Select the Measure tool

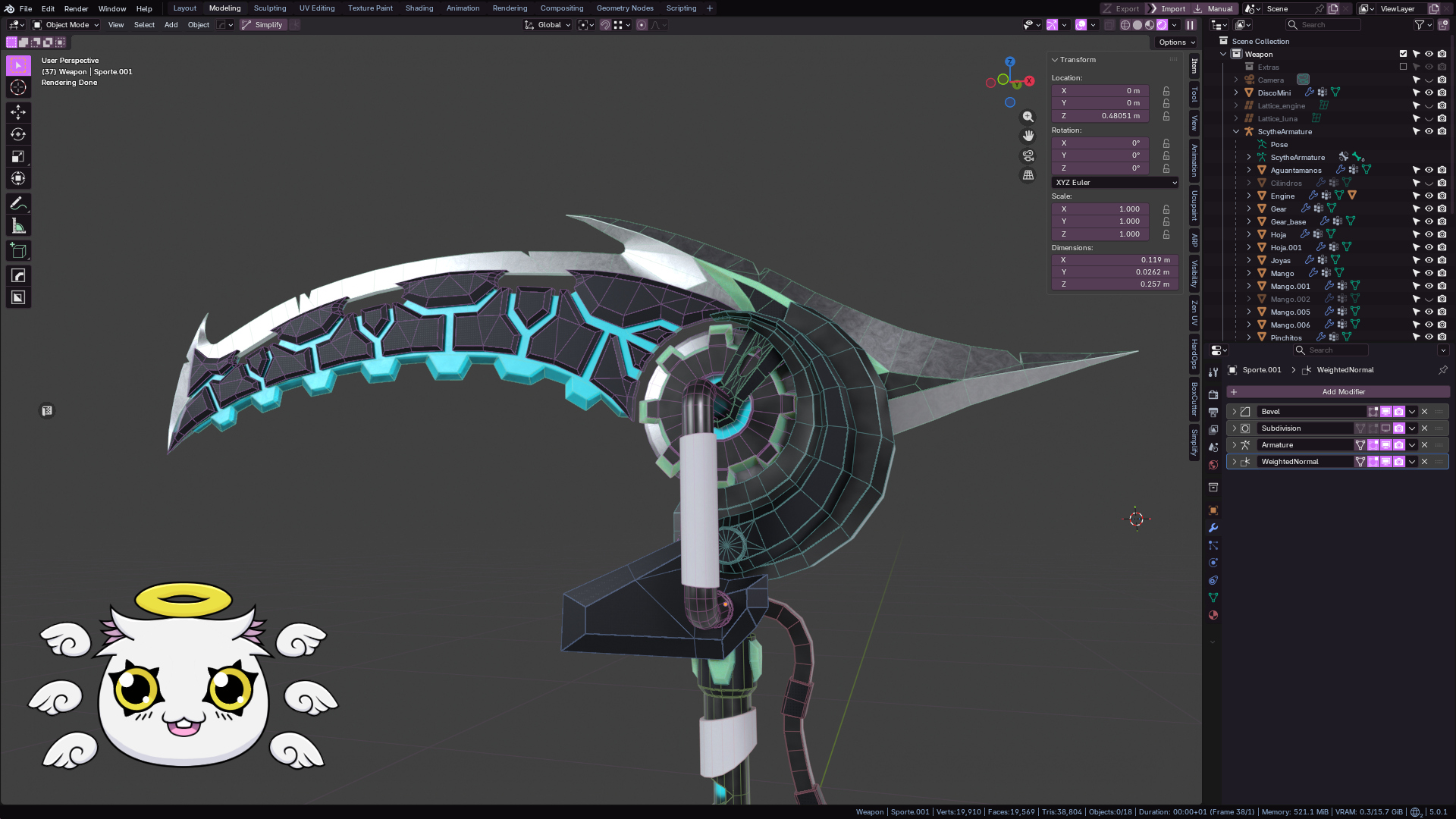tap(18, 227)
